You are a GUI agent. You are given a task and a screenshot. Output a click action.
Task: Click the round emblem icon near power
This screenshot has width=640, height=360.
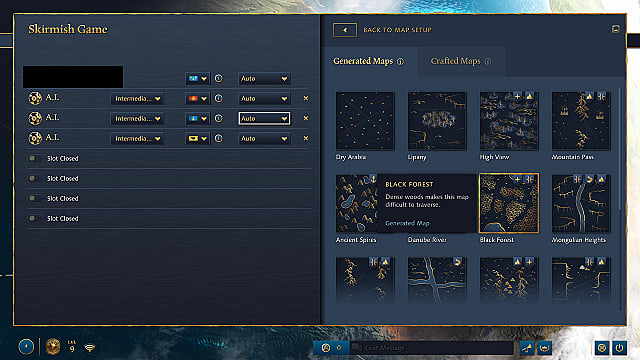(602, 348)
